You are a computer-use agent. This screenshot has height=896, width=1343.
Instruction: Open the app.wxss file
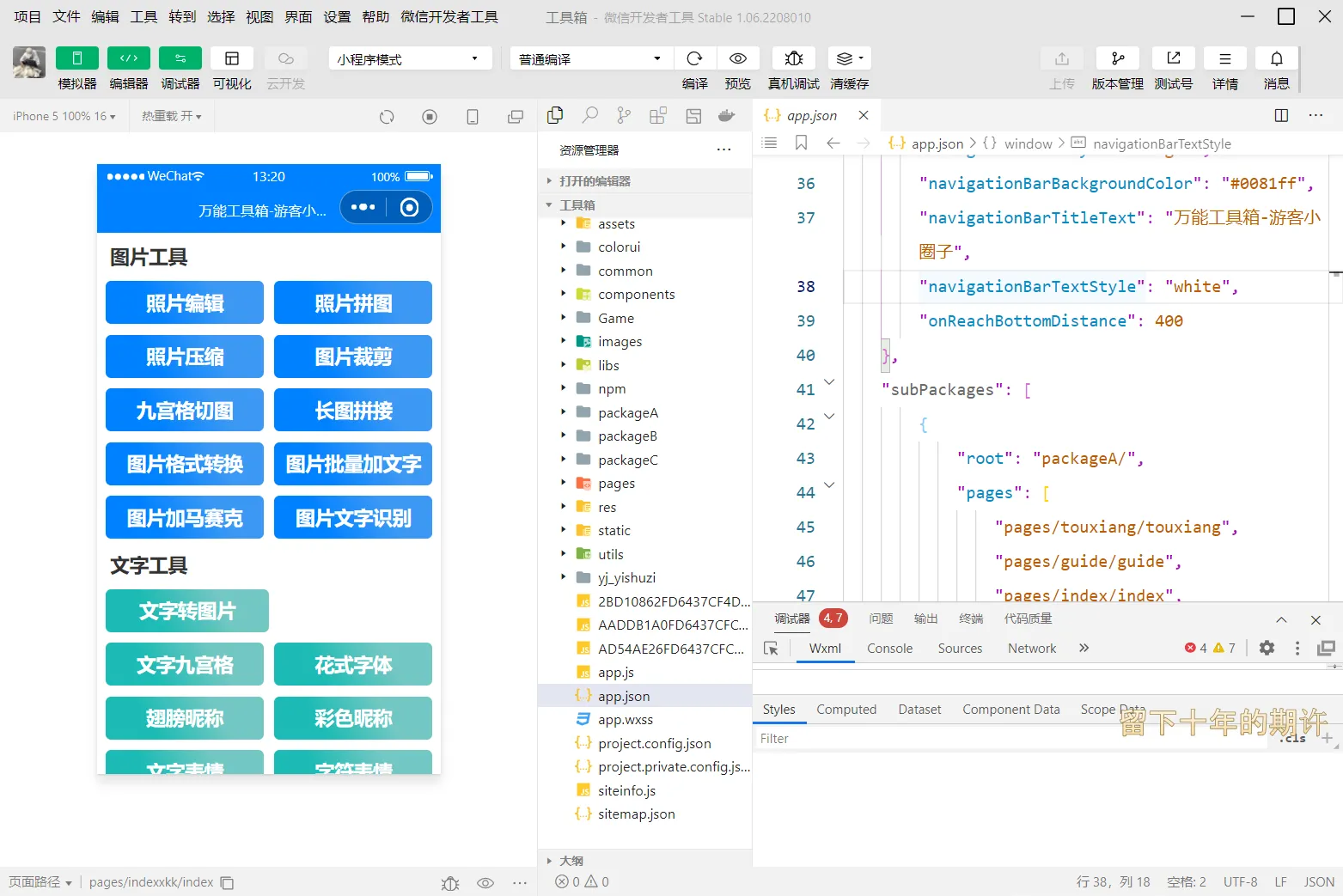626,720
